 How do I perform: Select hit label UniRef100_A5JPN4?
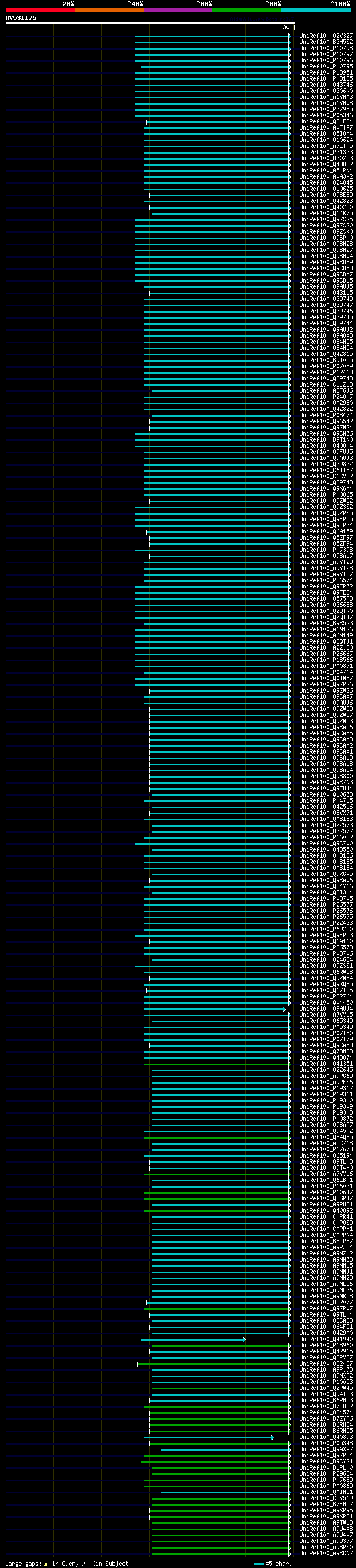tap(326, 170)
